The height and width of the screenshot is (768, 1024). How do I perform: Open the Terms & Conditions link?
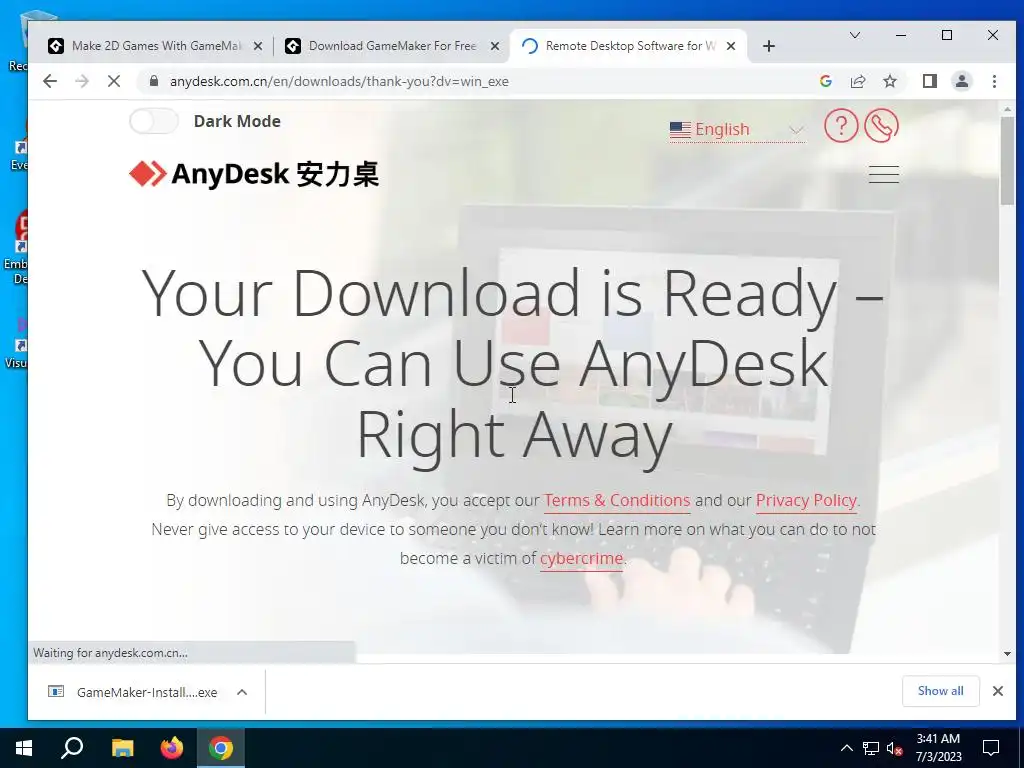click(616, 500)
